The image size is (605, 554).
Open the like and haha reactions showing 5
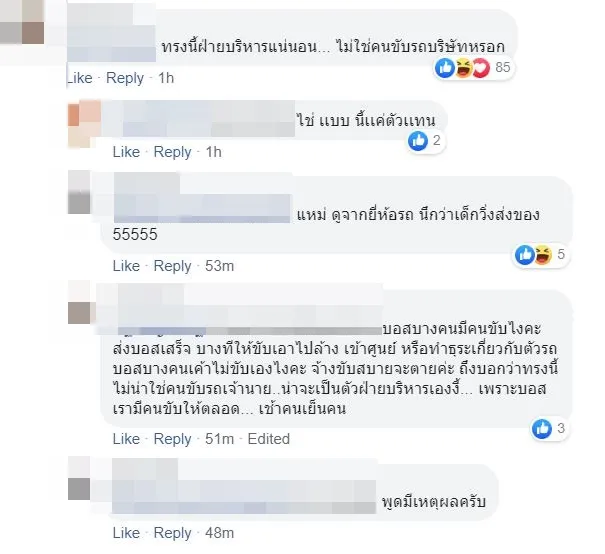pyautogui.click(x=541, y=255)
